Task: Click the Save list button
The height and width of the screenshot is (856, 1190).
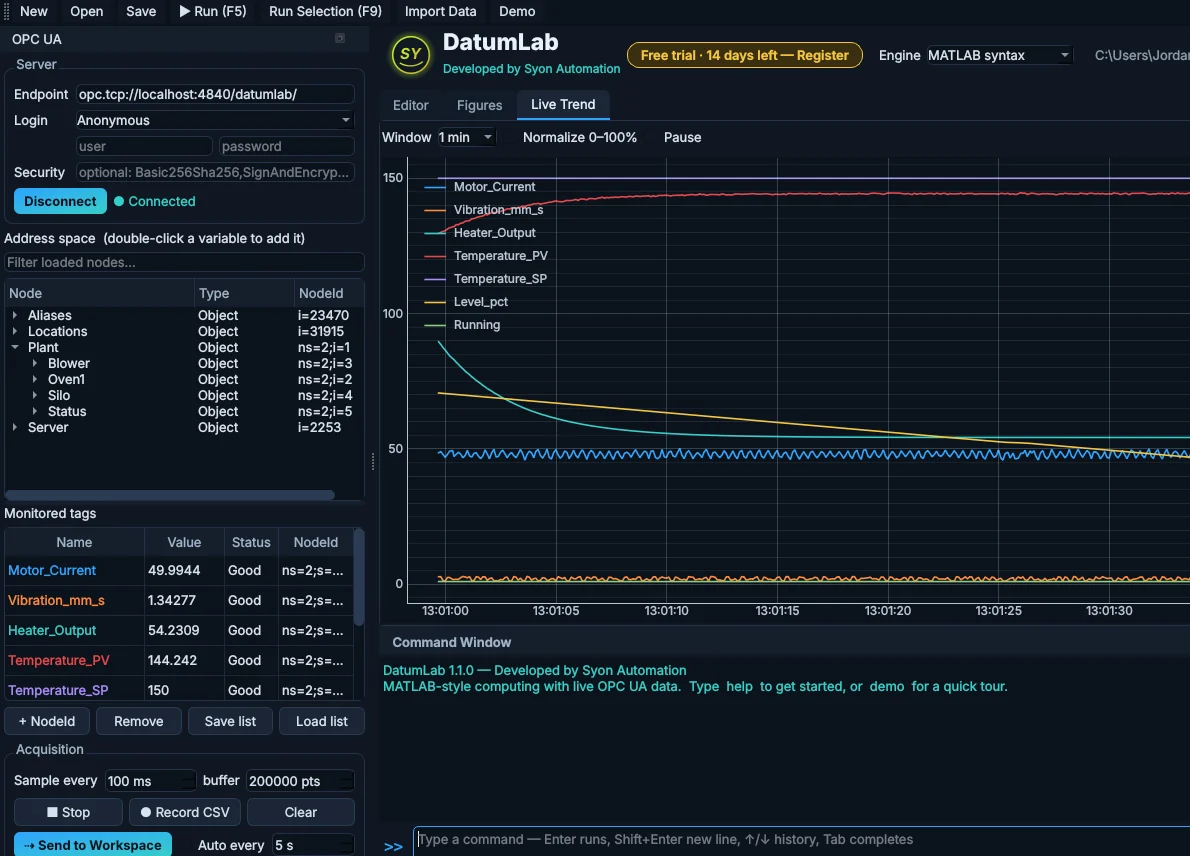Action: (230, 721)
